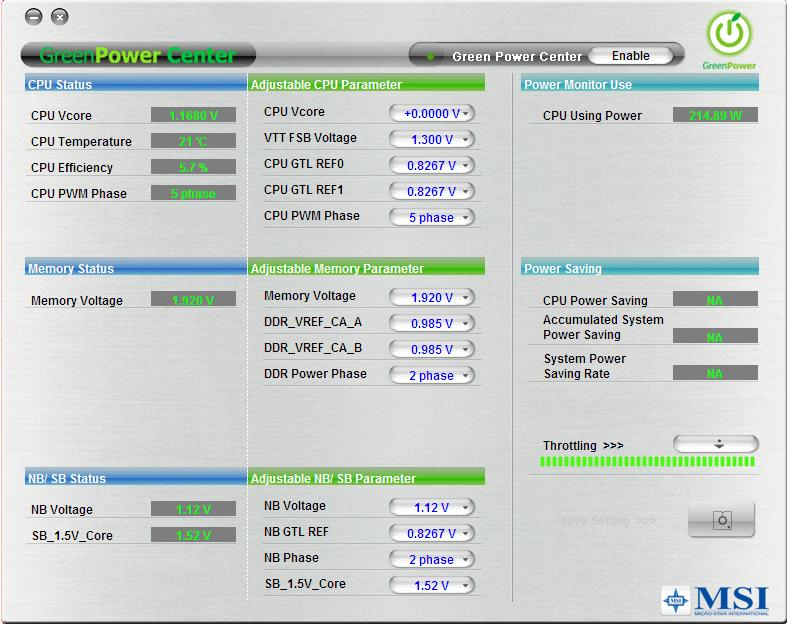The image size is (787, 624).
Task: Open the NB GTL REF dropdown
Action: pos(432,533)
